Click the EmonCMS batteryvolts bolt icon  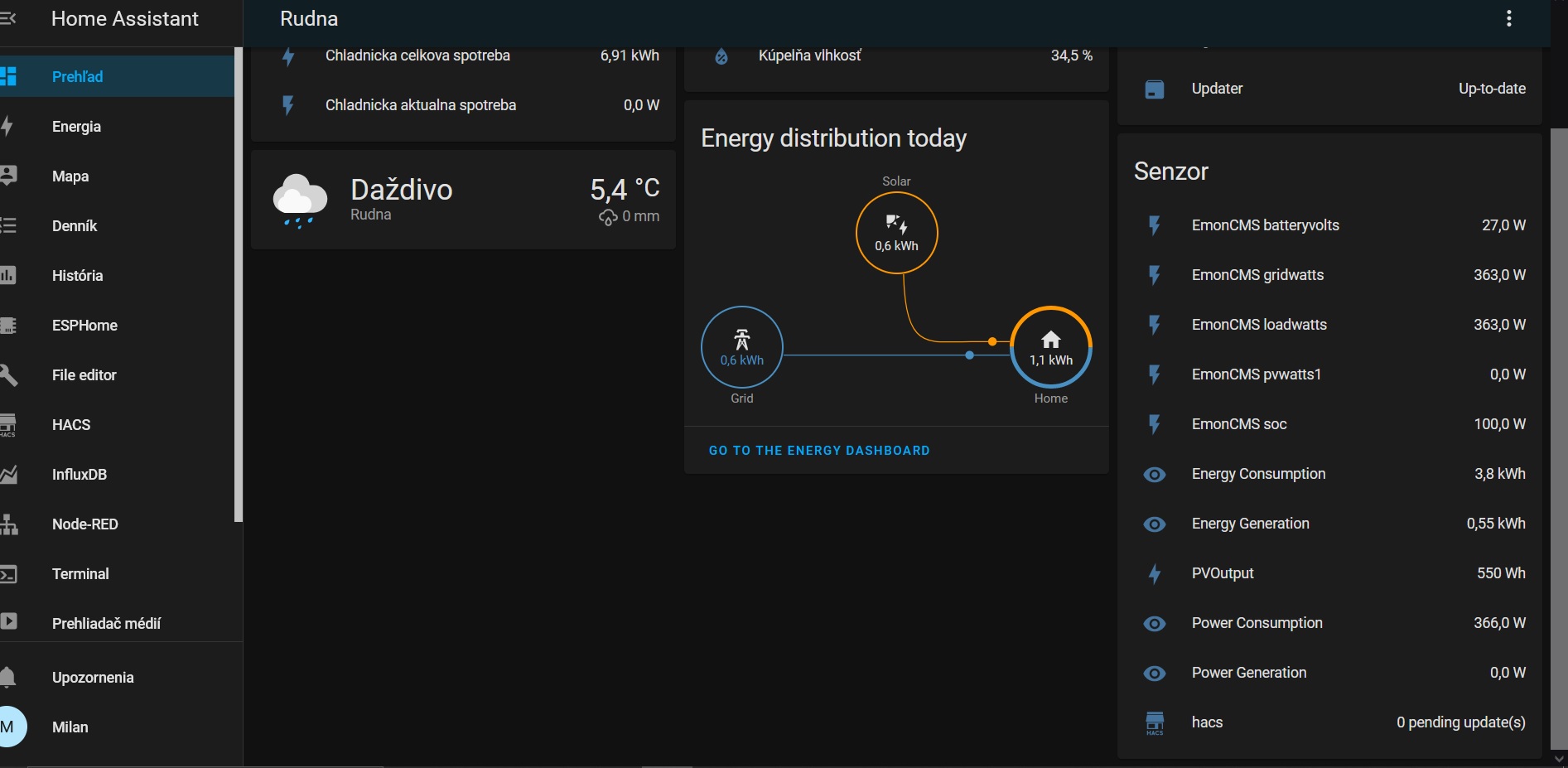[1155, 225]
